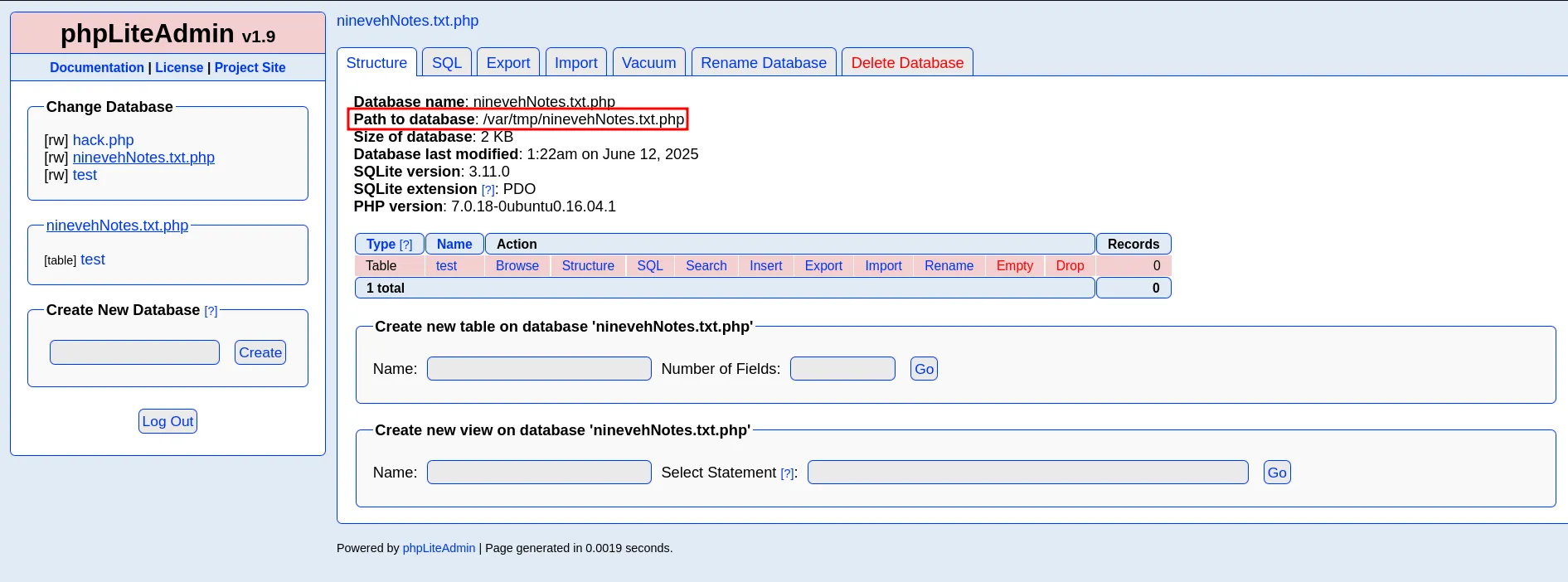The width and height of the screenshot is (1568, 582).
Task: Drop the test table
Action: (1070, 266)
